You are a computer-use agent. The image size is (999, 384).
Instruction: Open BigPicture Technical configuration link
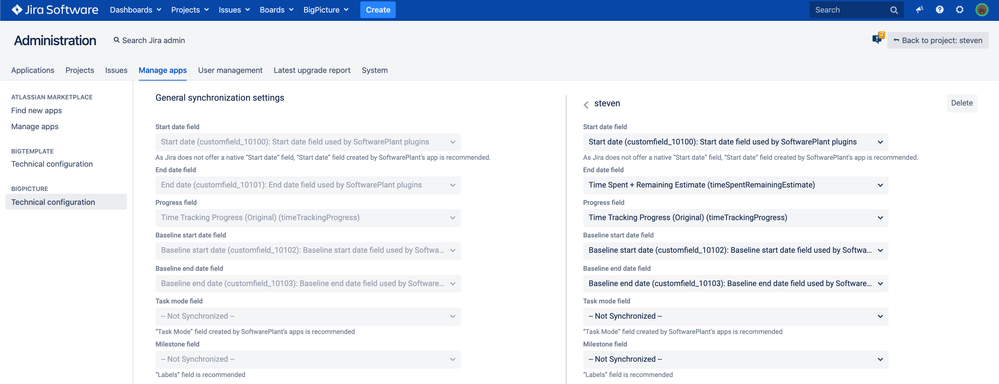click(66, 202)
